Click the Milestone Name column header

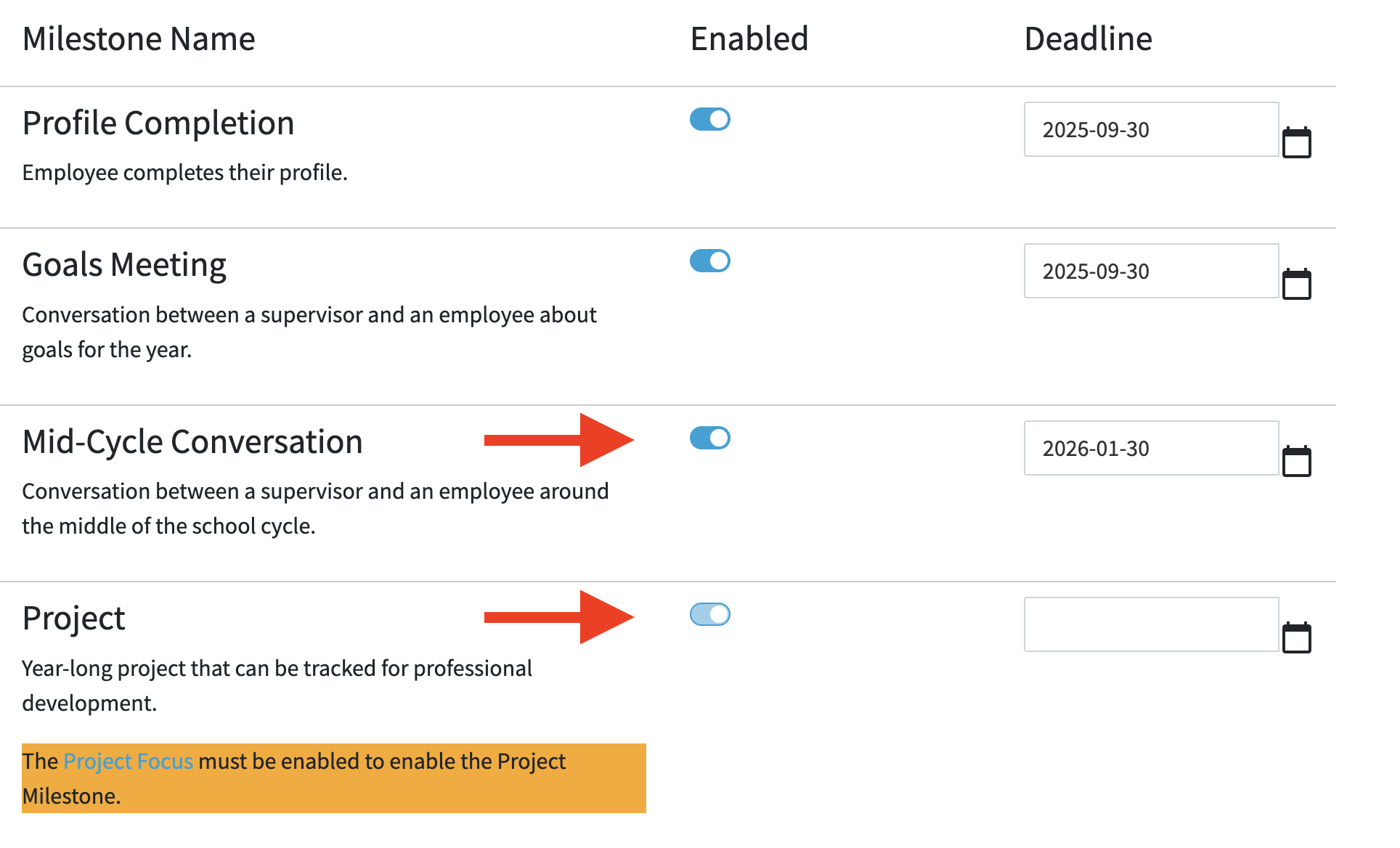(139, 38)
